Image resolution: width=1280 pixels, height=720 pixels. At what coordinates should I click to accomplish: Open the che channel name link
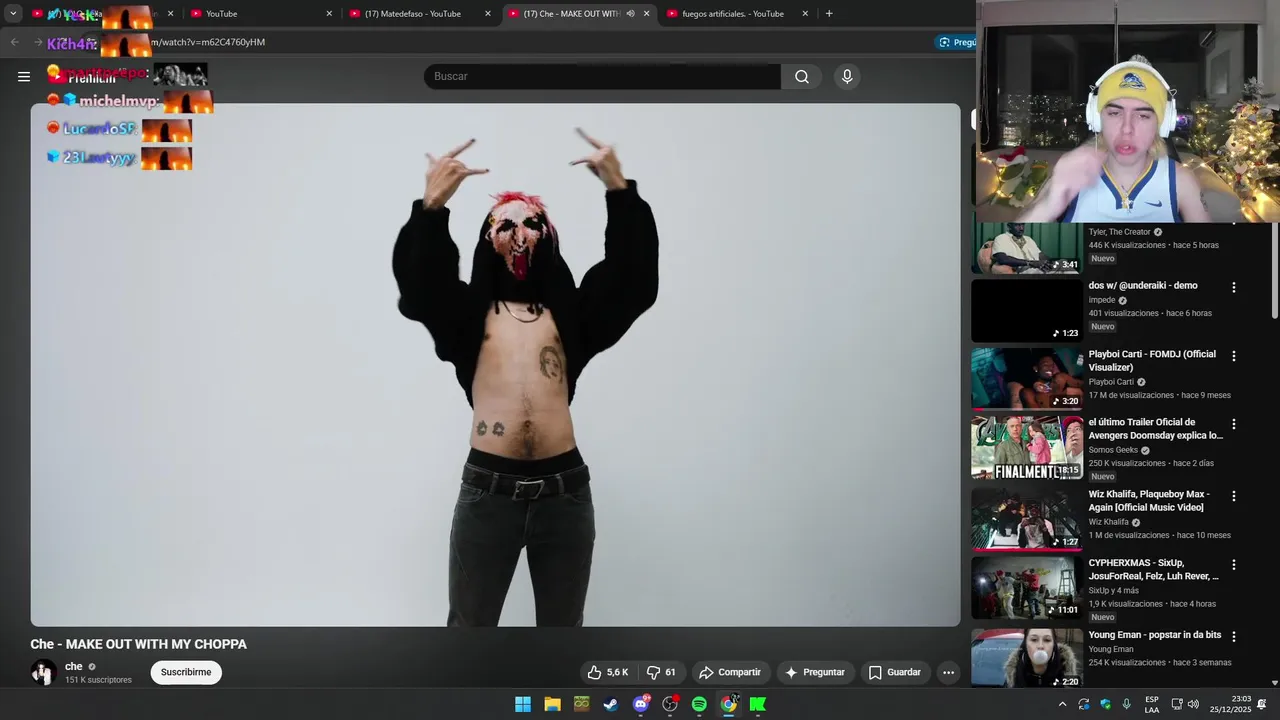click(x=74, y=667)
